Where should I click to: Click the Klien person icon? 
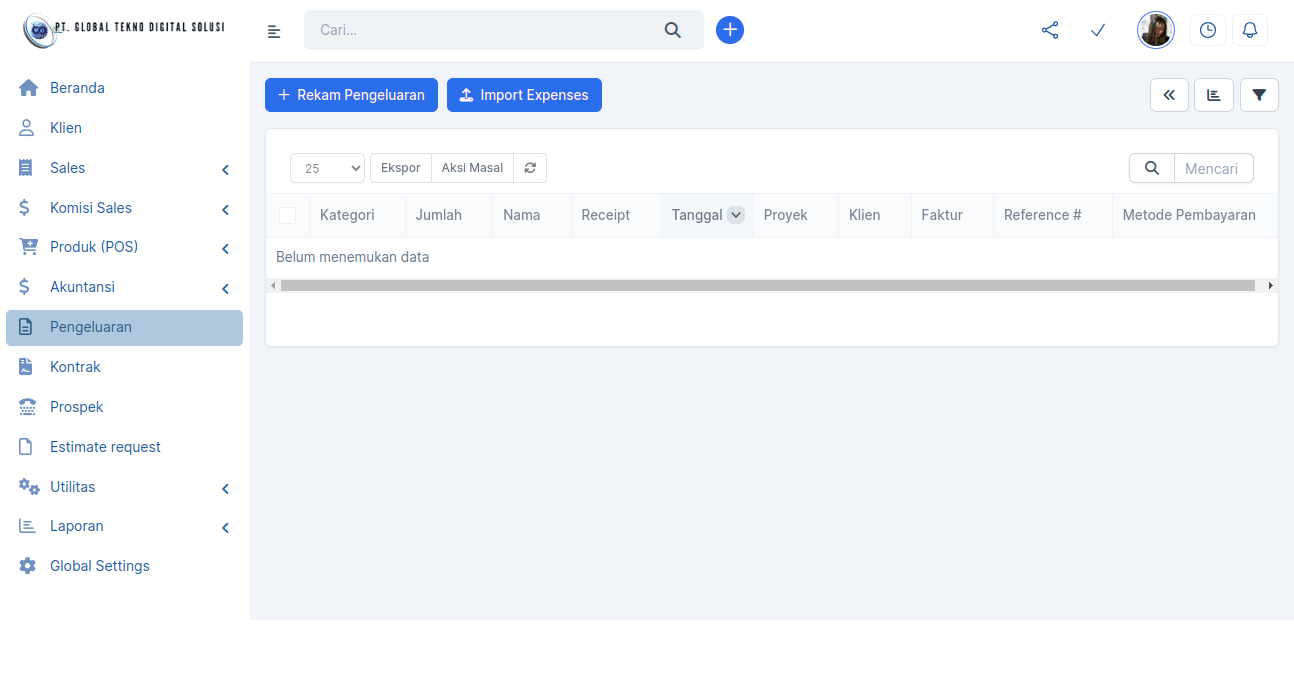point(28,128)
